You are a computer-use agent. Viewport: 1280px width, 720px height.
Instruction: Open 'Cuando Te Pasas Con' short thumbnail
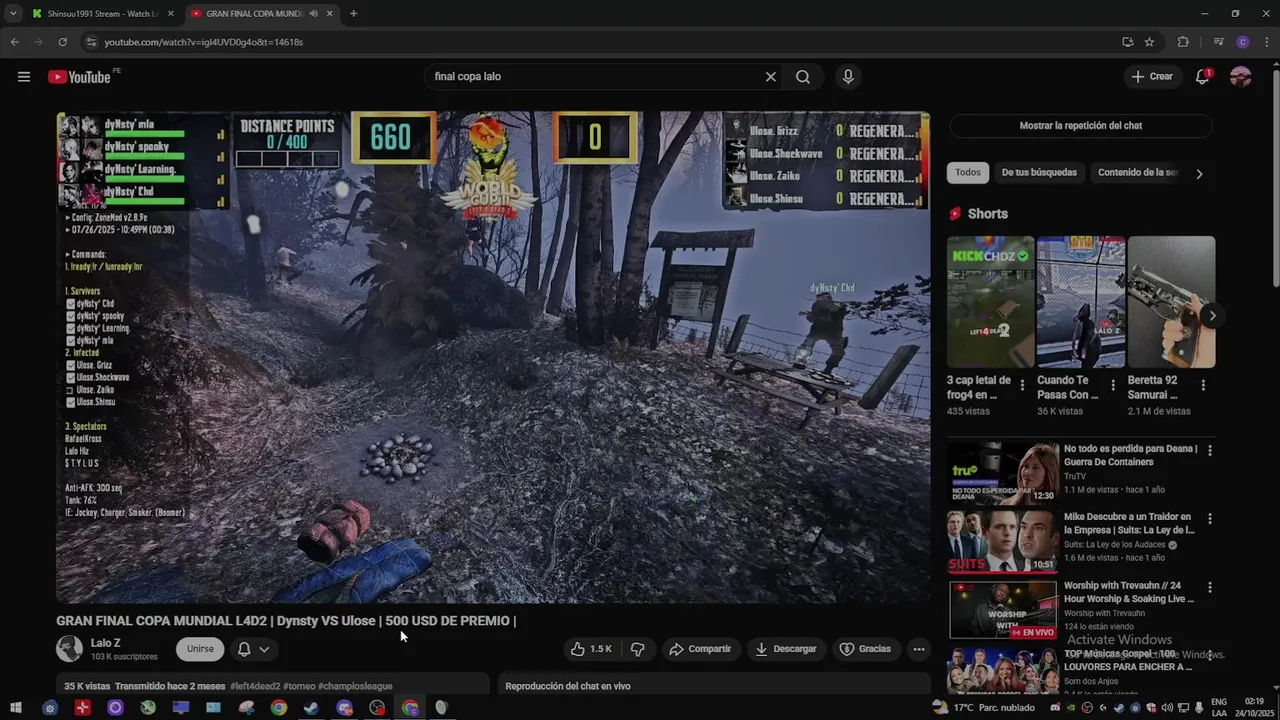tap(1081, 302)
